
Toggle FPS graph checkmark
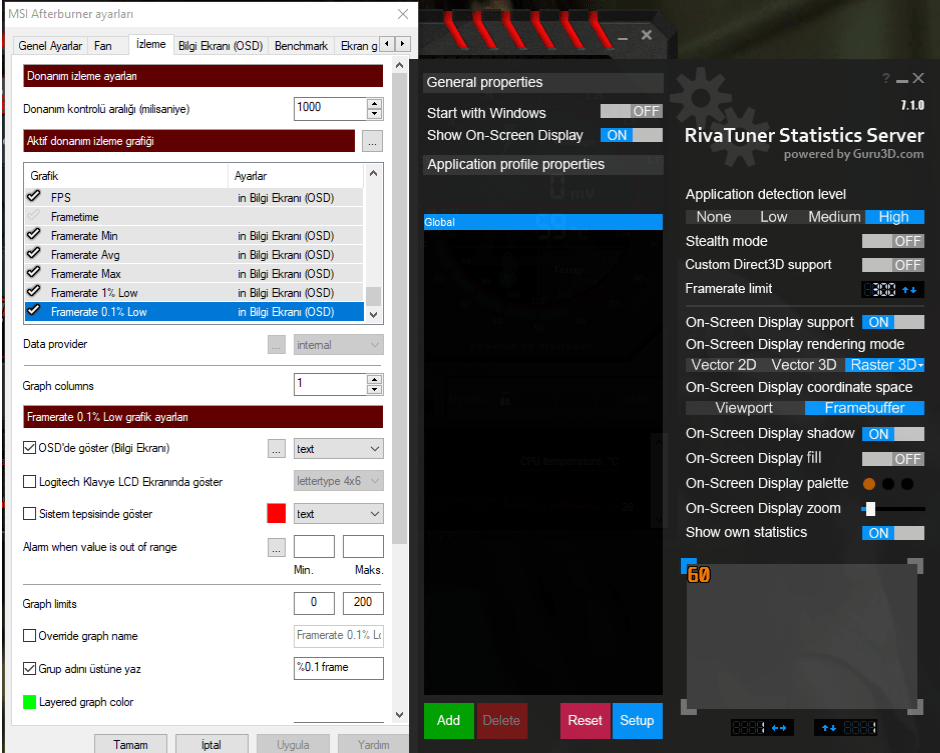34,197
